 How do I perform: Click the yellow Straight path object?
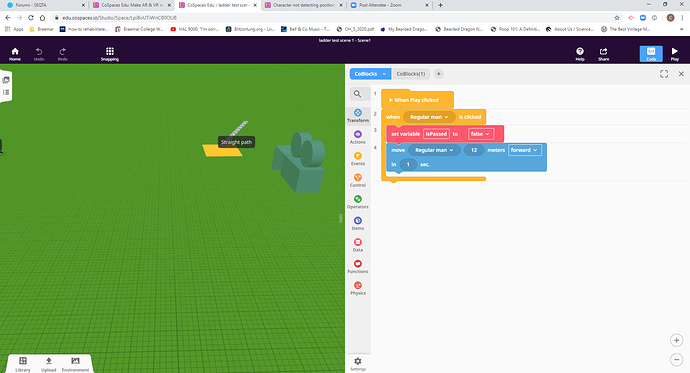[222, 150]
